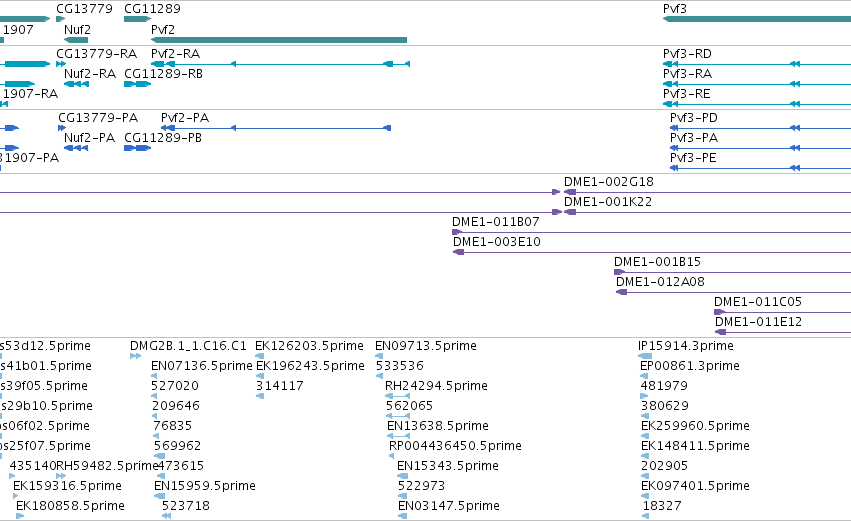851x521 pixels.
Task: Select the EK126203.5prime EST label
Action: (x=309, y=346)
